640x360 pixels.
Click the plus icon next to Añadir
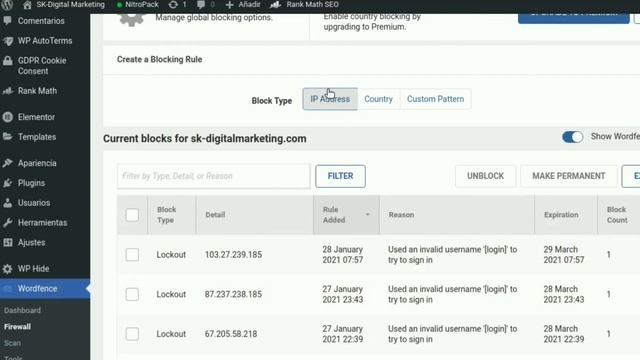click(229, 4)
